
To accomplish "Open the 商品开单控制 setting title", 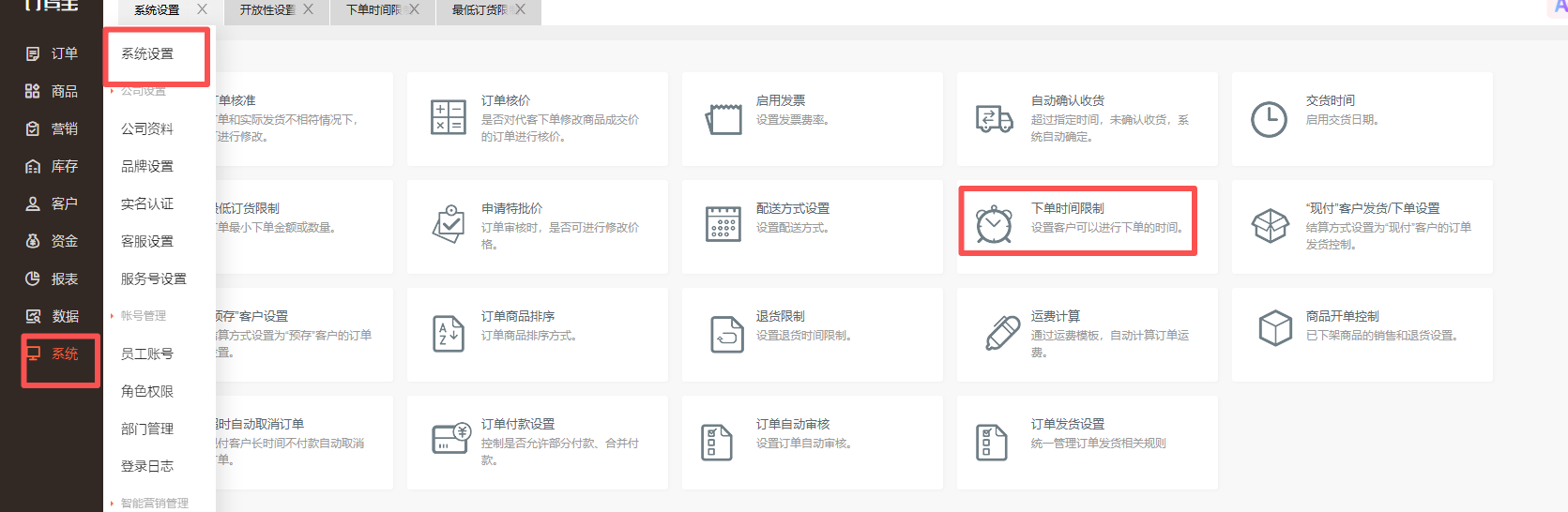I will (x=1343, y=316).
